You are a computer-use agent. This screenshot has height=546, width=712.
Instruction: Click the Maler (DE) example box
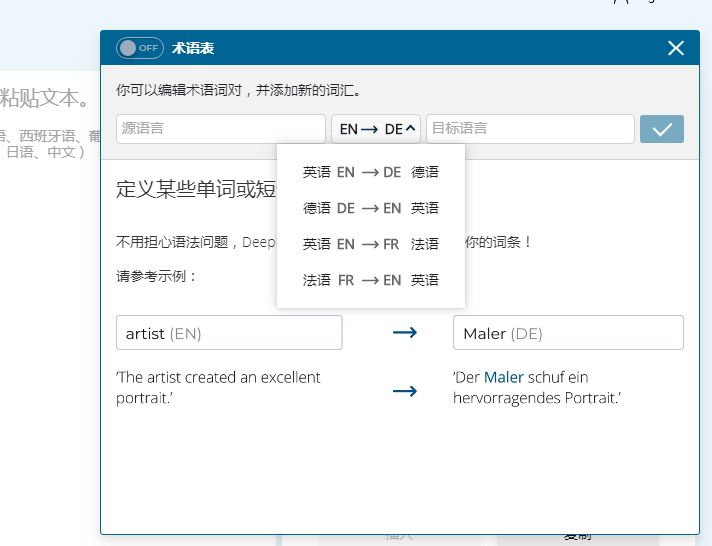[568, 333]
